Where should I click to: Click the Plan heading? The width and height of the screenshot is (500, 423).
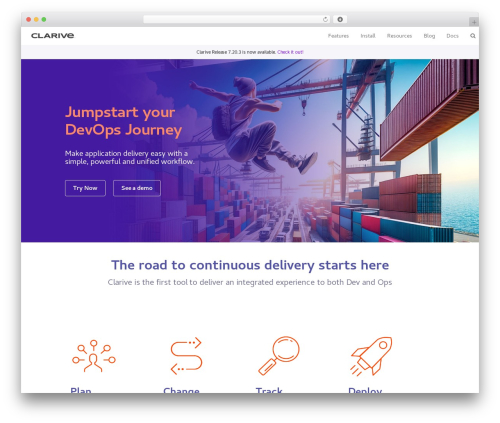click(x=81, y=390)
